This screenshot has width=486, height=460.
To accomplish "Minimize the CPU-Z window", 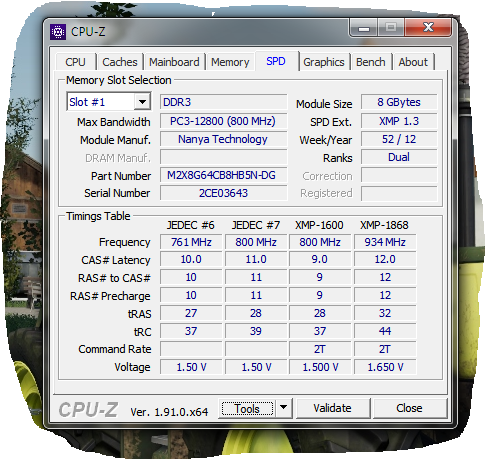I will 364,28.
